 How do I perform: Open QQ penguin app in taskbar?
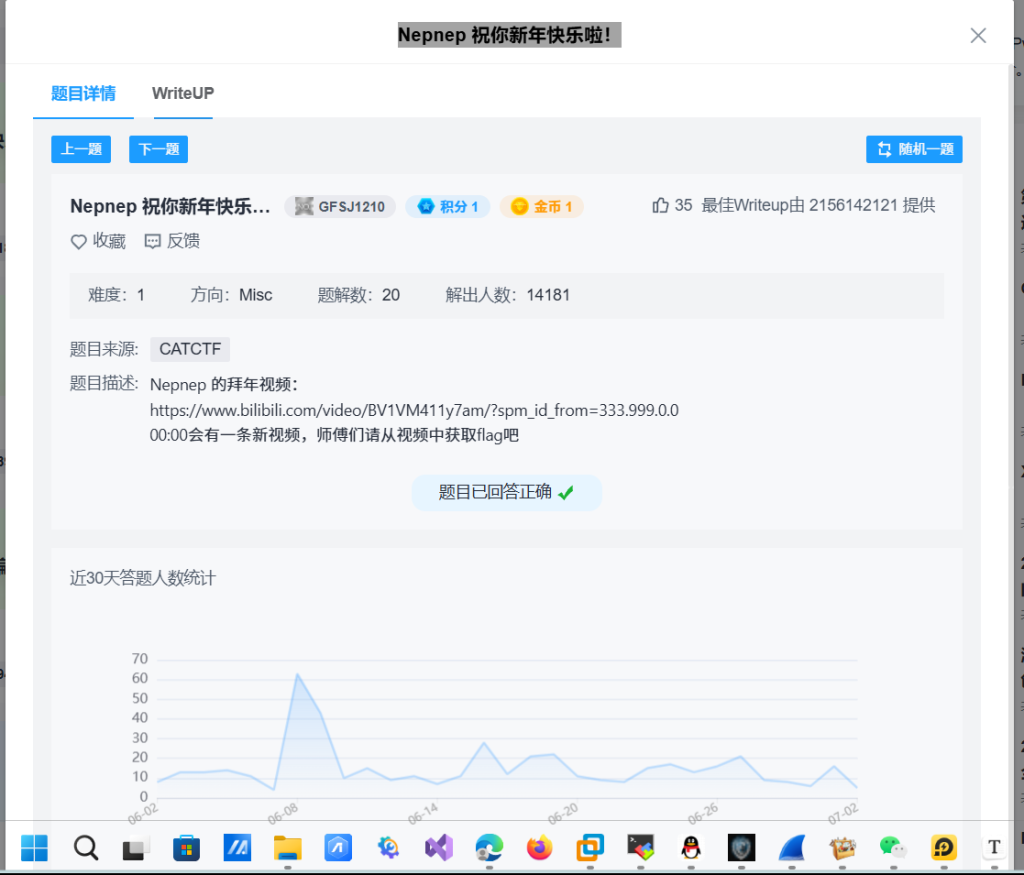coord(691,848)
